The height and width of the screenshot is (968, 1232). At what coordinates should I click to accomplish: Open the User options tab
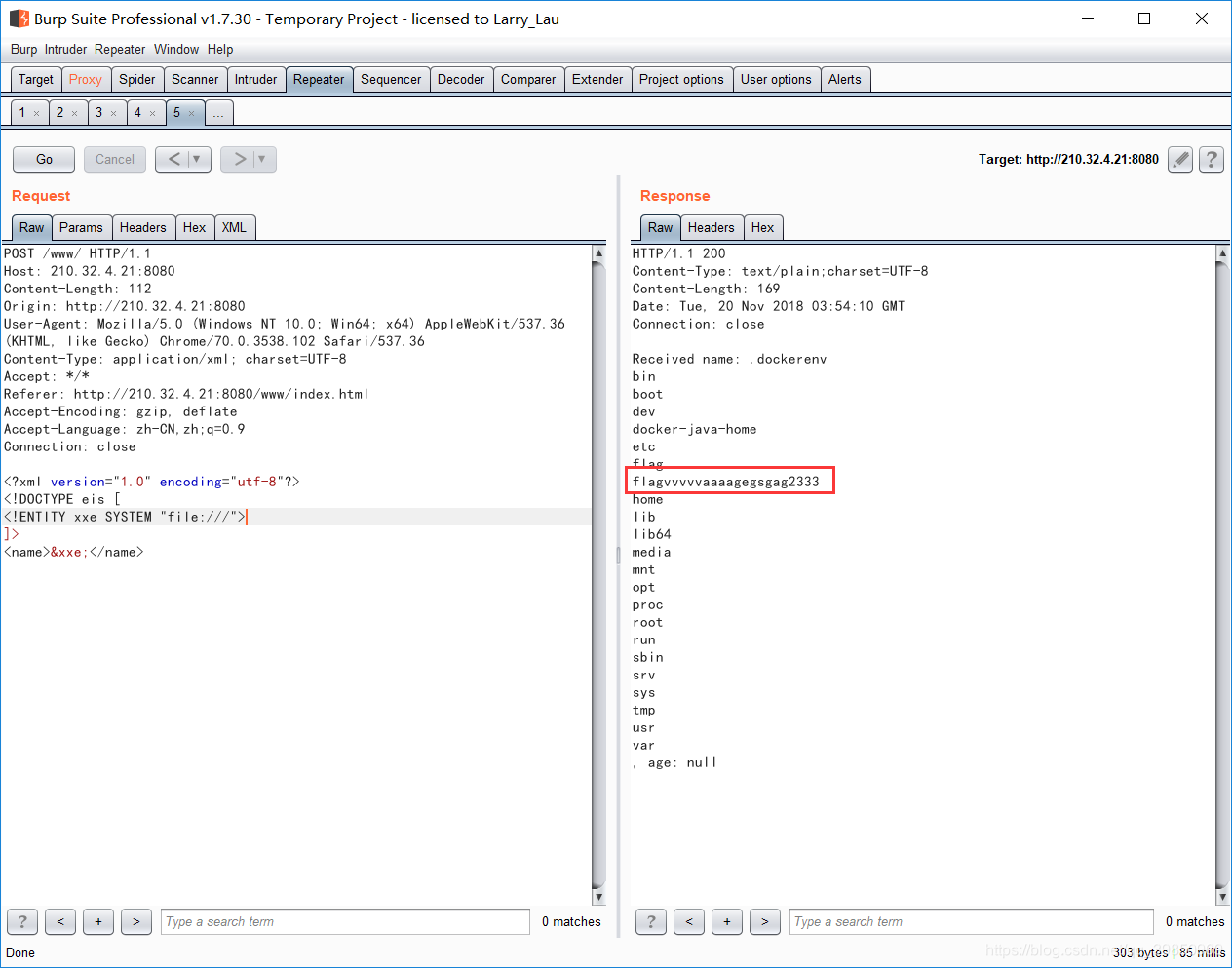click(x=776, y=80)
